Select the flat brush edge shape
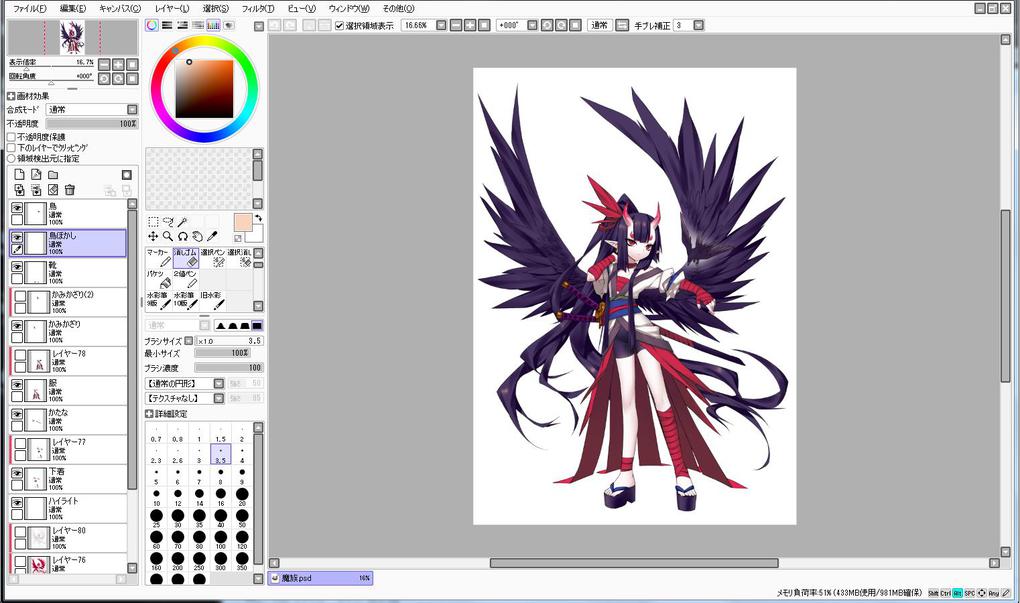 [x=257, y=325]
